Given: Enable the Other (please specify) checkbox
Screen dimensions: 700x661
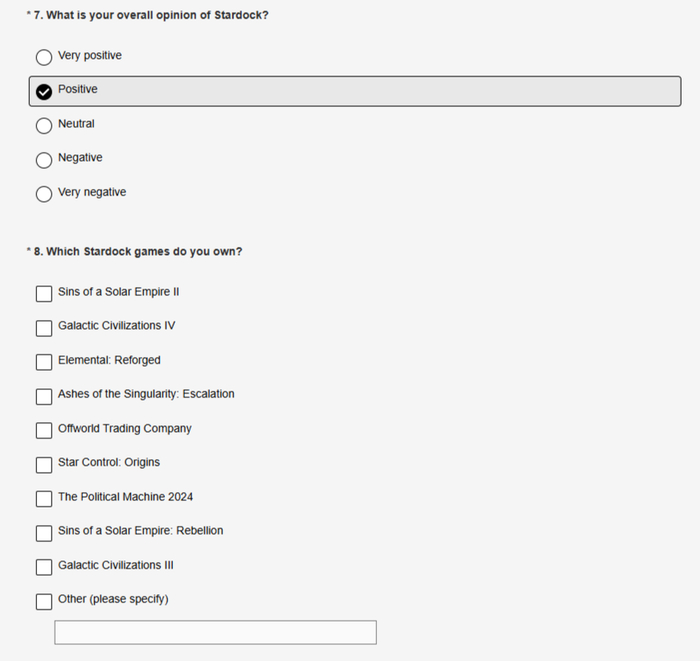Looking at the screenshot, I should pos(44,601).
